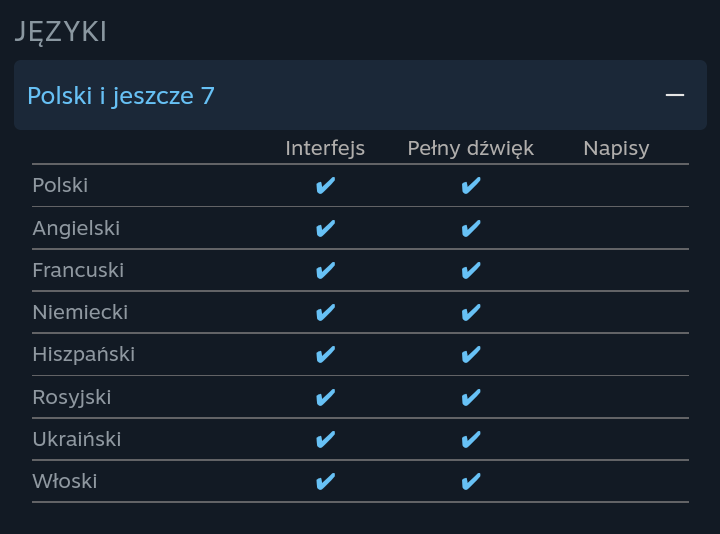Select the Polski language row label
The height and width of the screenshot is (534, 720).
tap(60, 186)
